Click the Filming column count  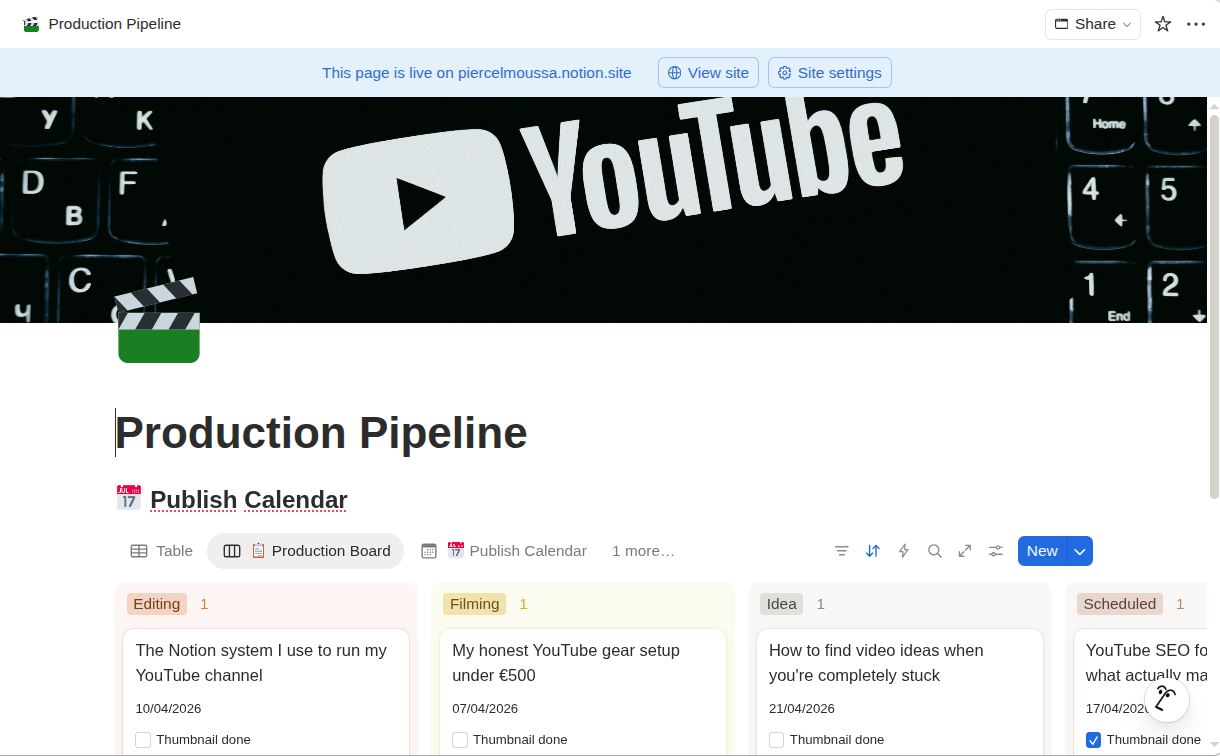523,604
